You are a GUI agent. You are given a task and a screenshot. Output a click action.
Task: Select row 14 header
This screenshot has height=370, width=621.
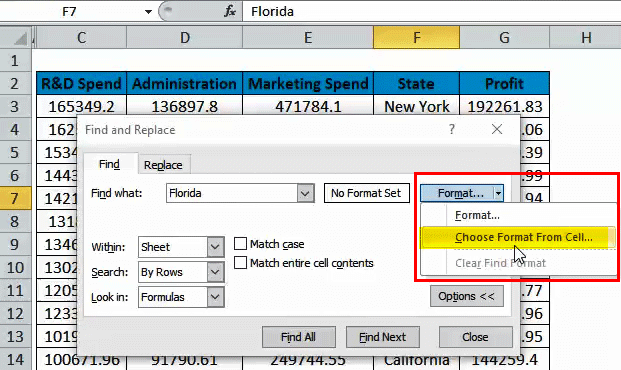pyautogui.click(x=15, y=359)
